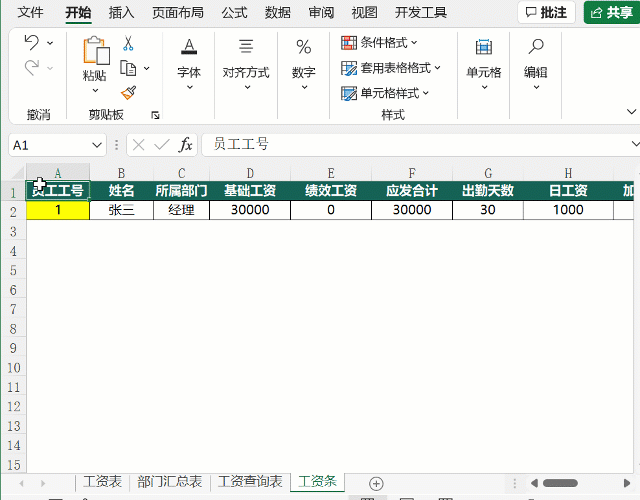640x500 pixels.
Task: Switch to the 审阅 tab
Action: pyautogui.click(x=321, y=13)
